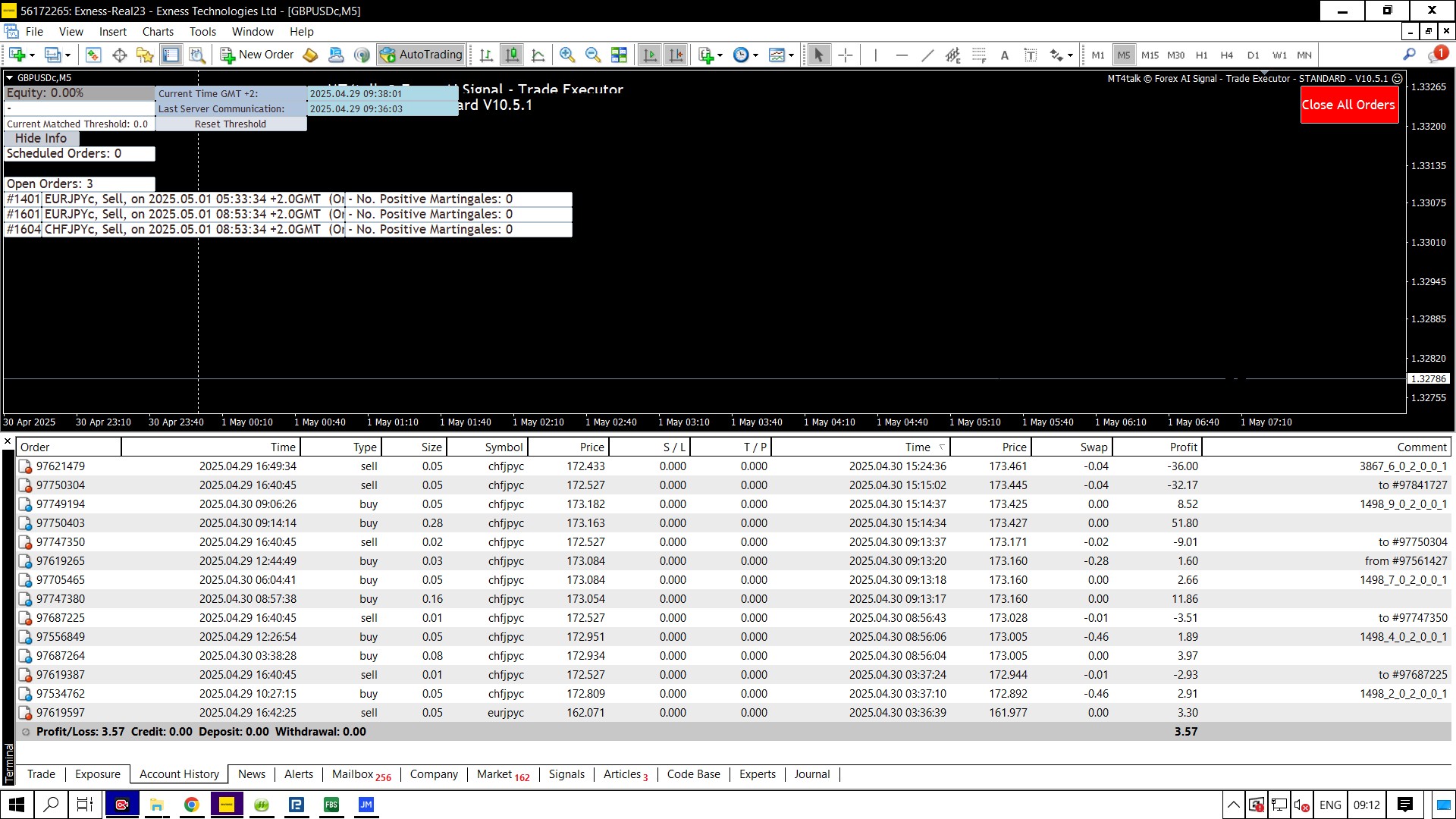Switch to the Journal tab

coord(811,774)
